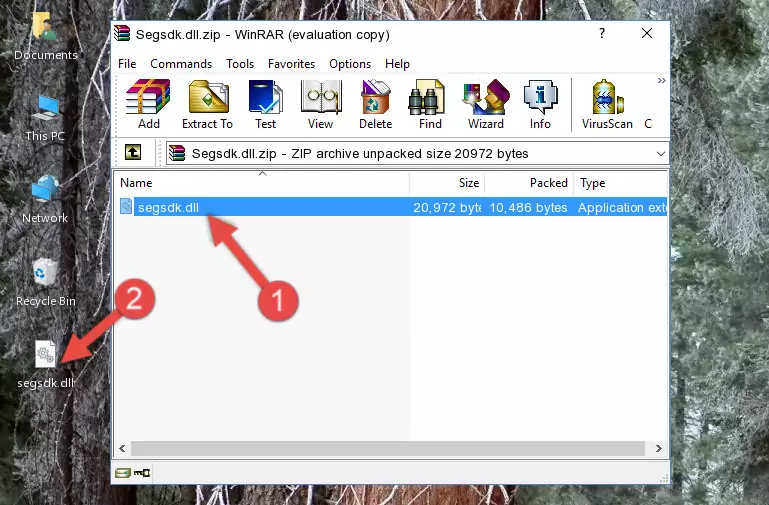Open the Favorites menu
The width and height of the screenshot is (769, 505).
click(x=291, y=64)
